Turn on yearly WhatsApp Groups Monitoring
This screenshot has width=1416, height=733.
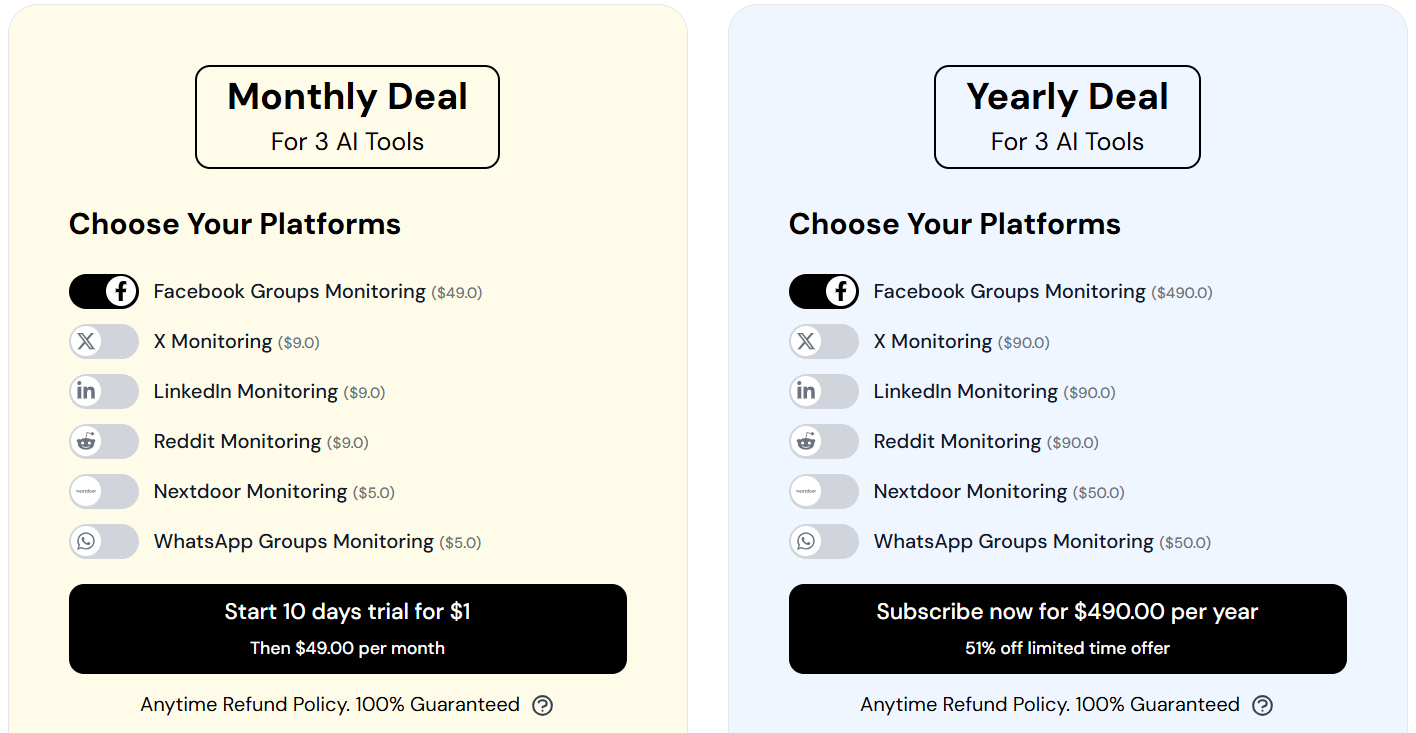pos(824,542)
